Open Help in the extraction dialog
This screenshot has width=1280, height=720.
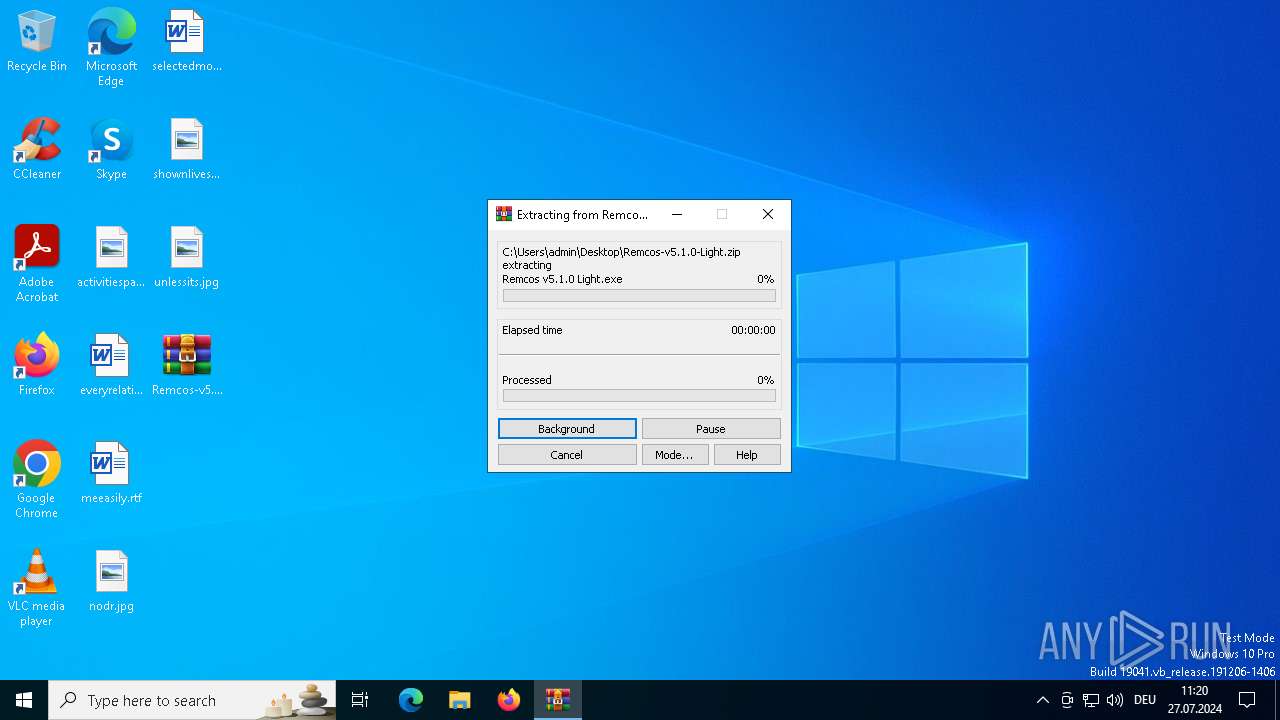click(747, 455)
